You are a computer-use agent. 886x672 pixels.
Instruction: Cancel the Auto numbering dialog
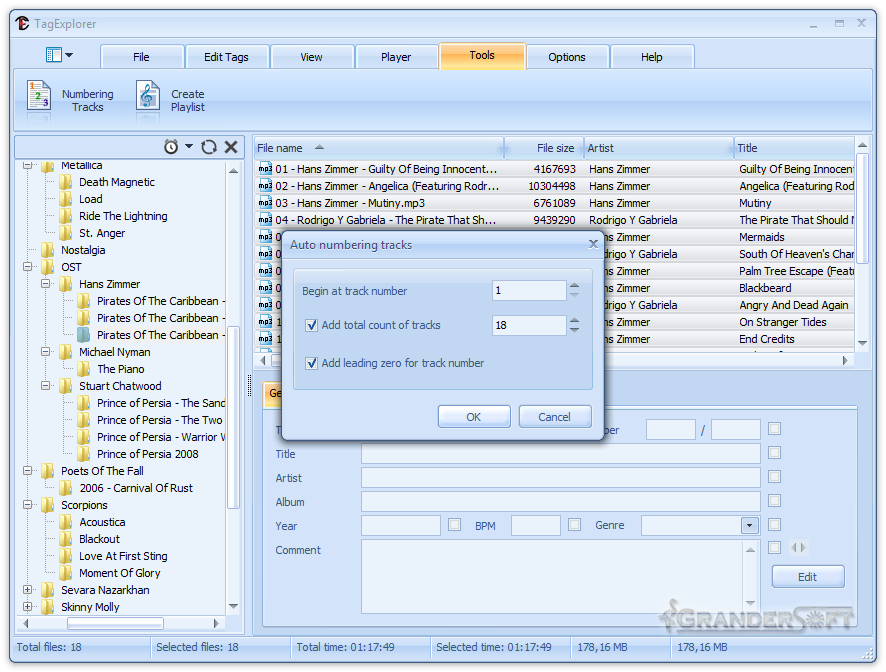555,416
